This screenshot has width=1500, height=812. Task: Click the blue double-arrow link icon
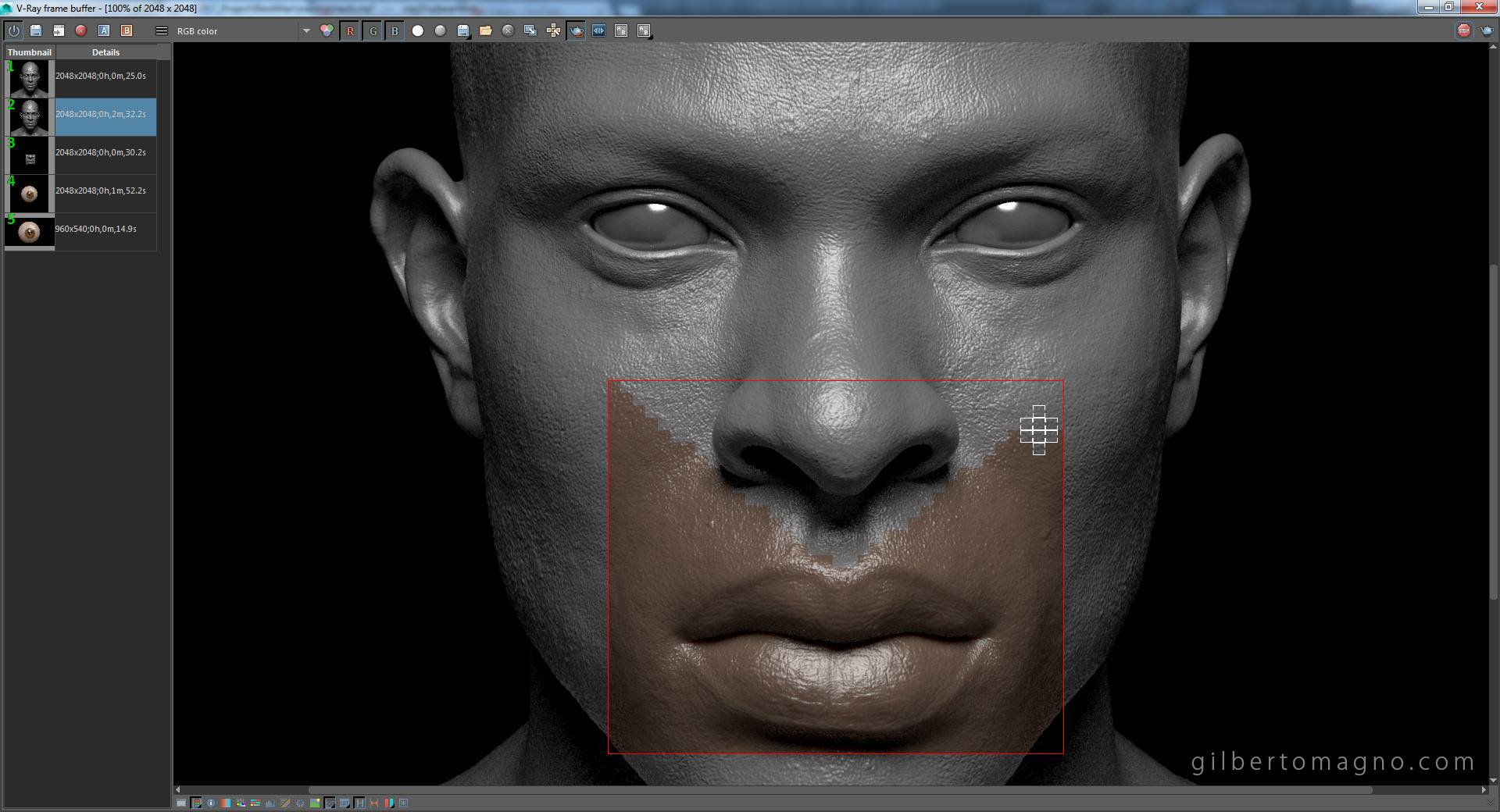click(x=599, y=30)
